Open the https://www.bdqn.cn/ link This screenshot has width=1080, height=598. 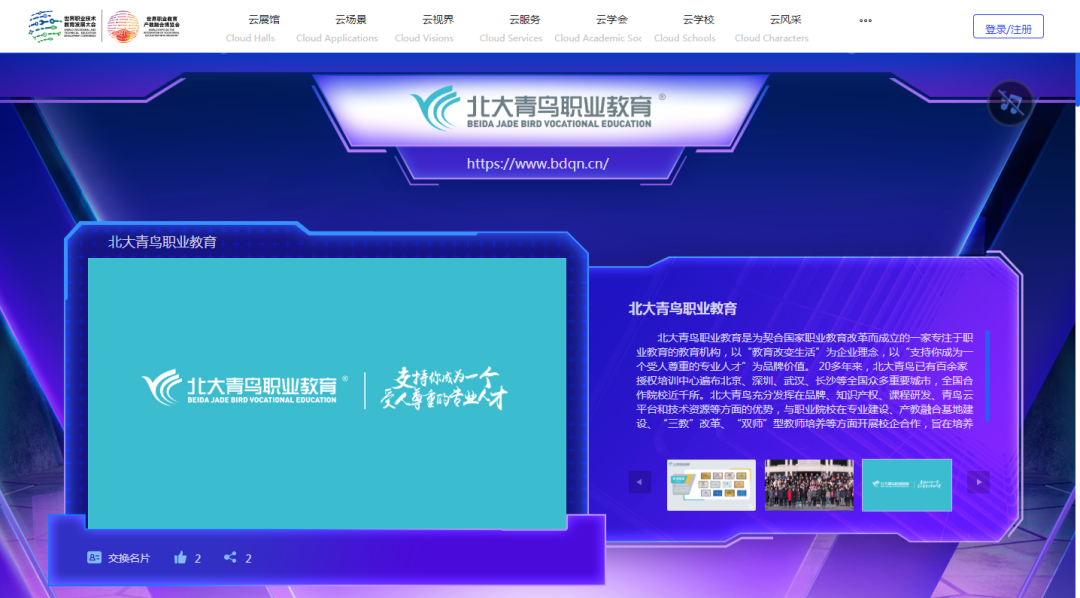537,163
